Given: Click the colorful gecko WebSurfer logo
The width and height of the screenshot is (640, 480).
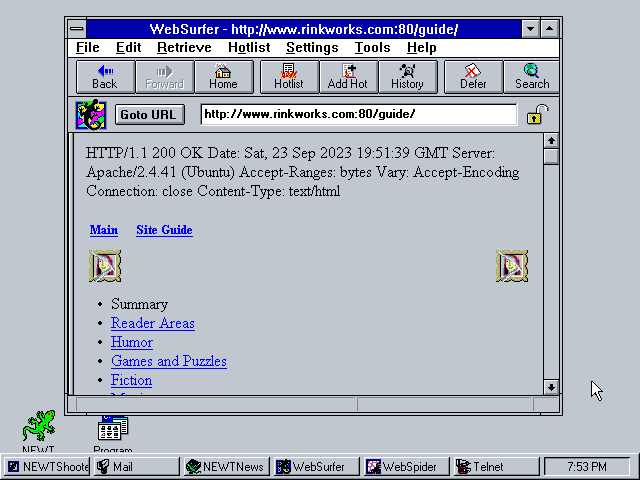Looking at the screenshot, I should tap(91, 115).
